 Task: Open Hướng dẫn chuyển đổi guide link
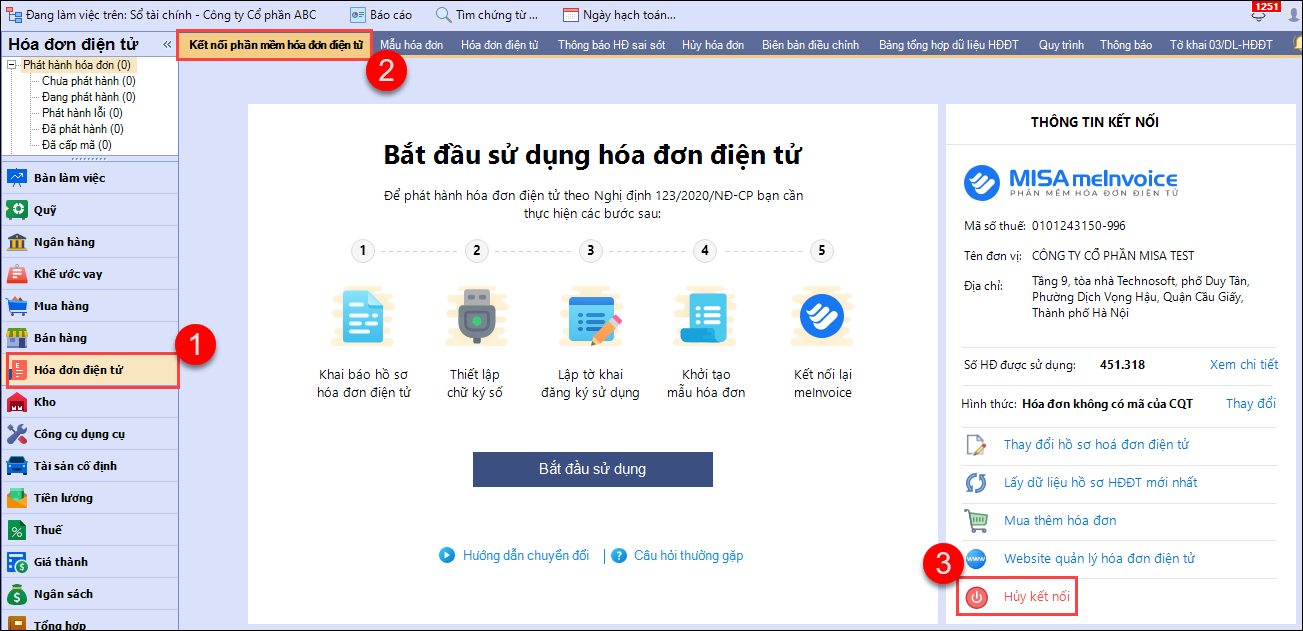click(x=525, y=555)
